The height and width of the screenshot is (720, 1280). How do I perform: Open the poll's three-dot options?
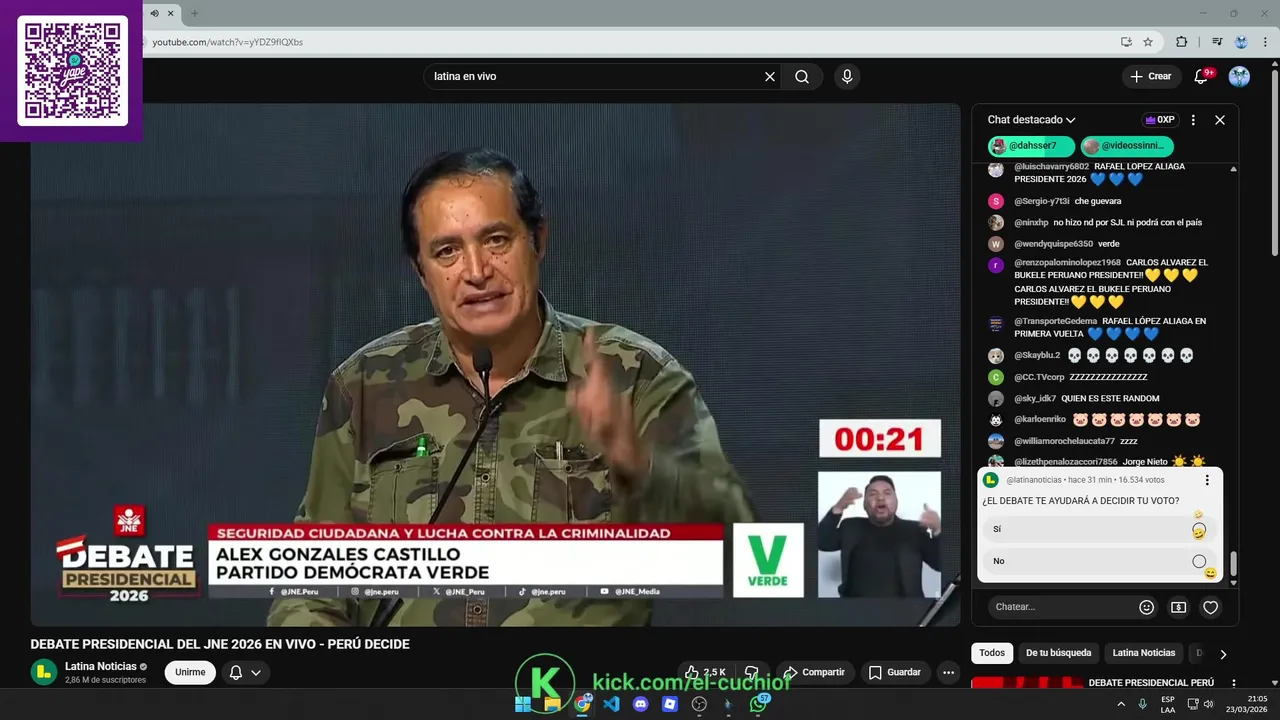tap(1207, 480)
